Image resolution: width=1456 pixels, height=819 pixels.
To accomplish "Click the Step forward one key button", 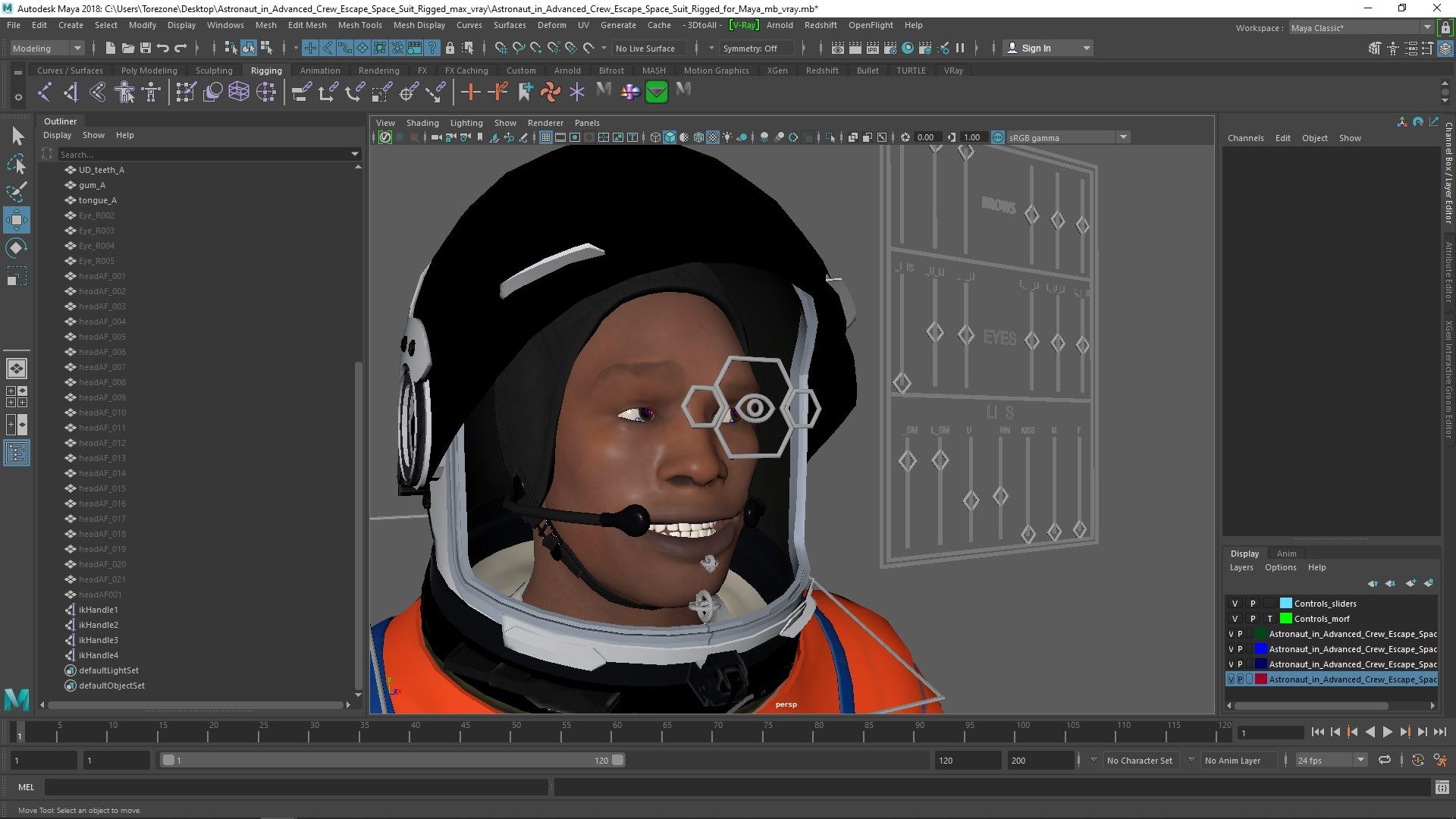I will tap(1404, 732).
